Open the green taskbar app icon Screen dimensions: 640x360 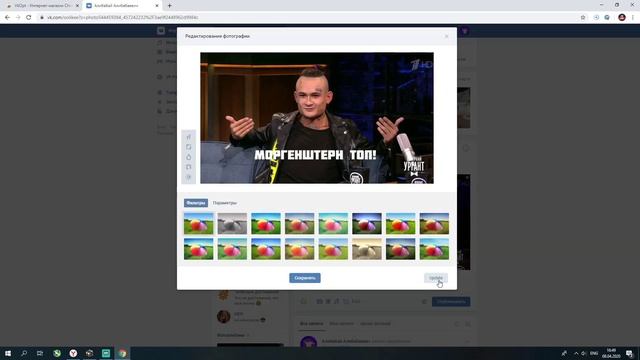pyautogui.click(x=57, y=353)
